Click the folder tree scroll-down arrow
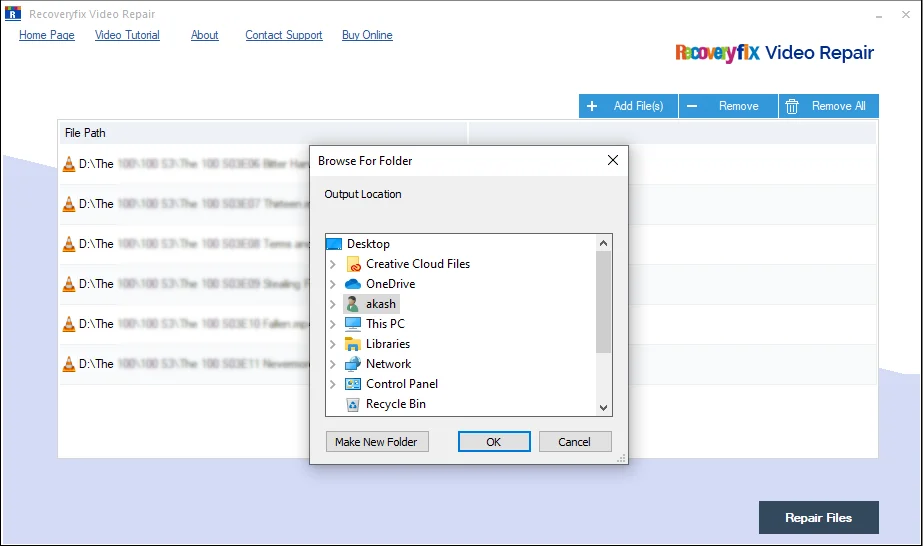 [x=603, y=408]
